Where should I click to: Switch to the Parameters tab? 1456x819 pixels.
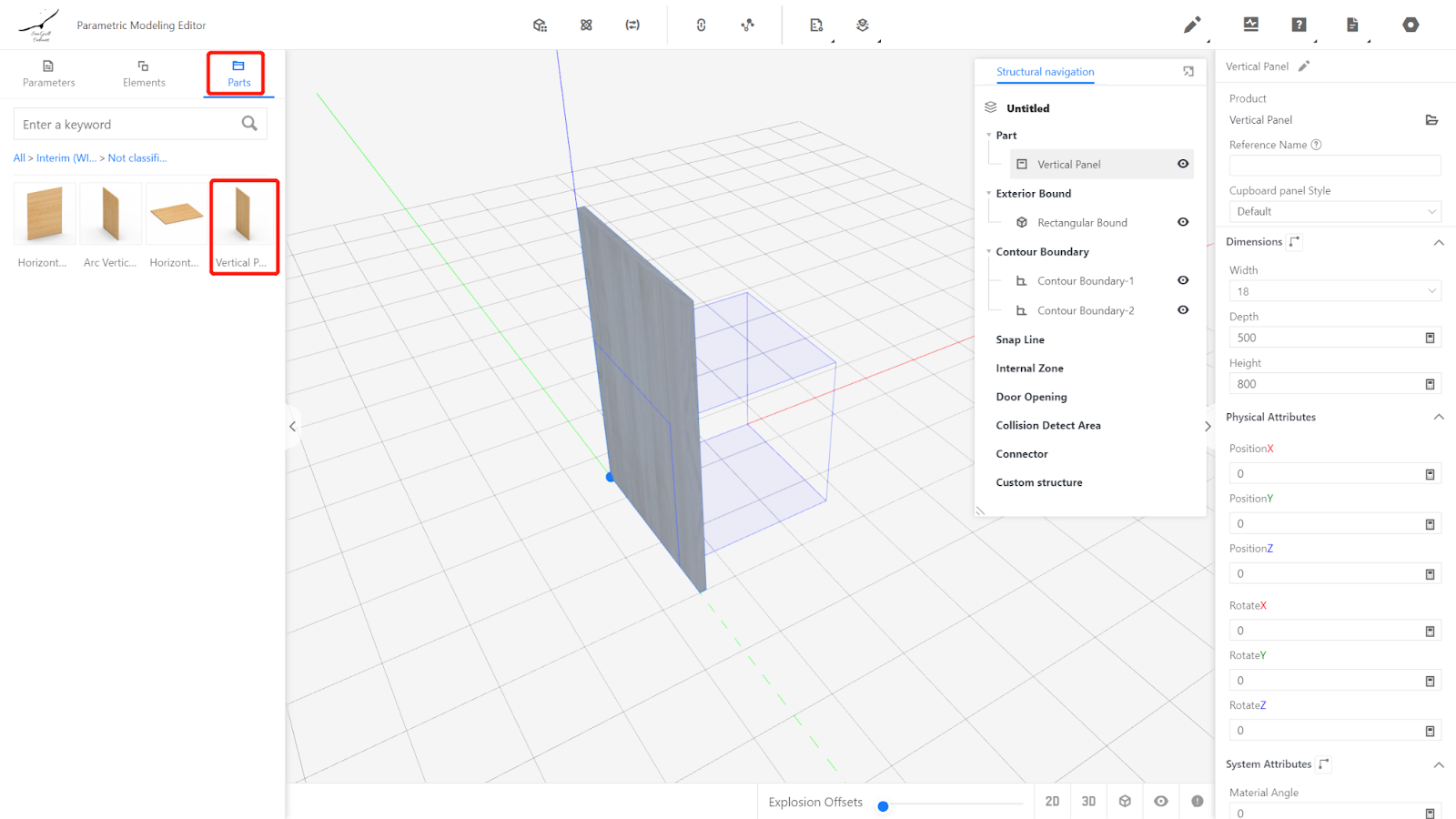tap(49, 73)
